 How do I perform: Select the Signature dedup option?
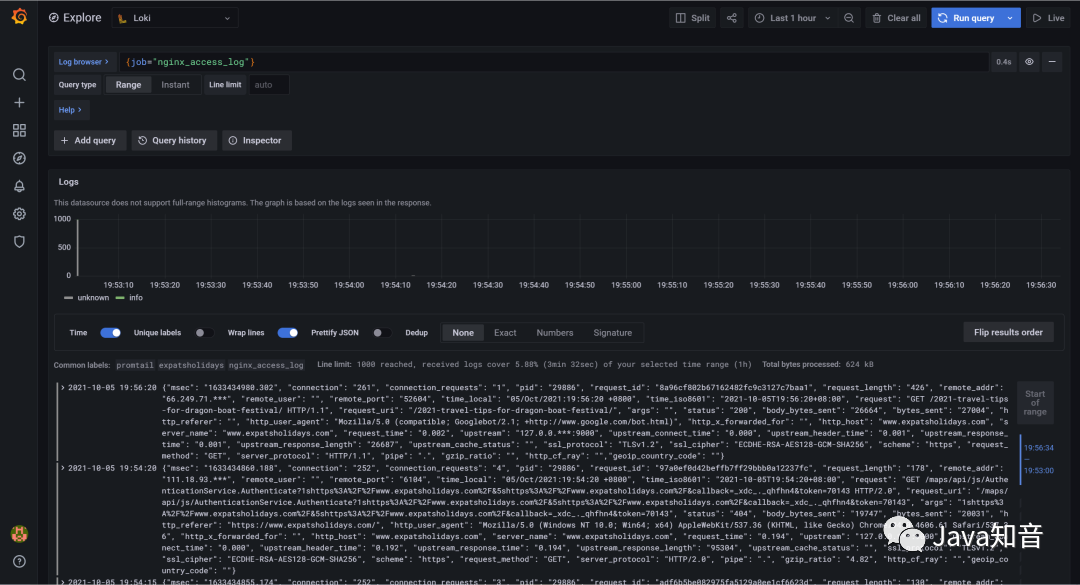pyautogui.click(x=612, y=333)
